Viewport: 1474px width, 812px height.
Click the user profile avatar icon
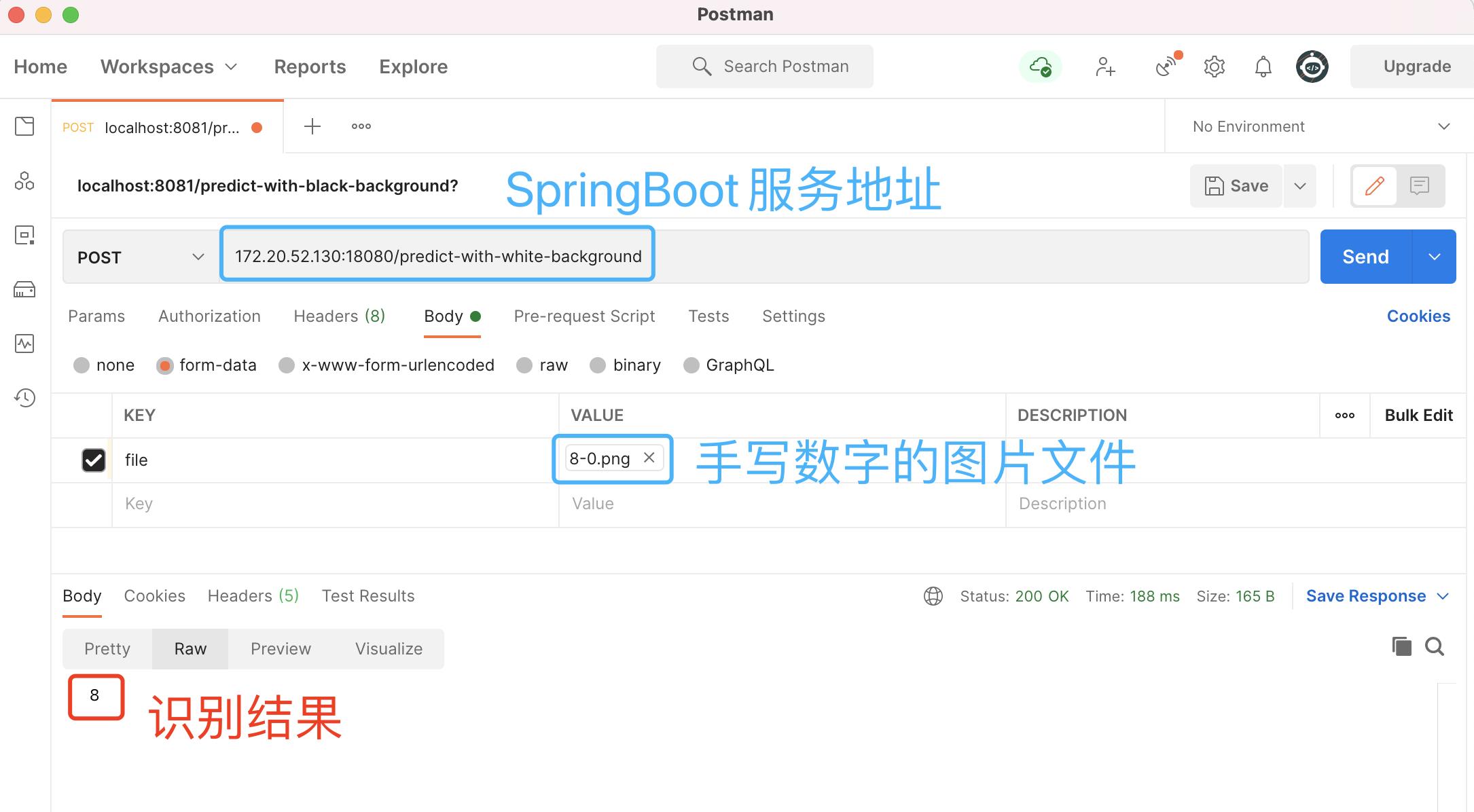(x=1311, y=67)
